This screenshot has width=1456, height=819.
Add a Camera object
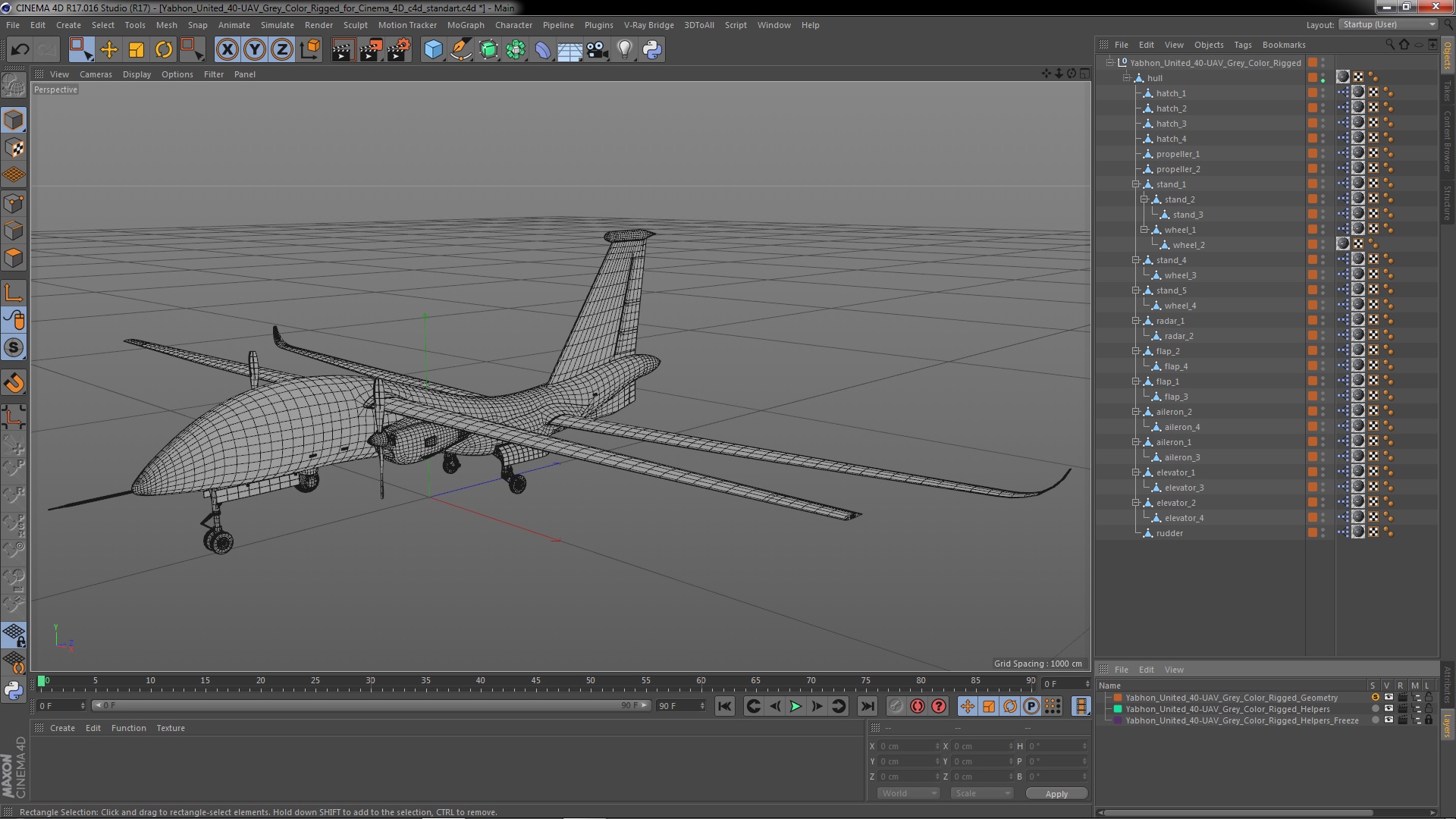pos(597,50)
